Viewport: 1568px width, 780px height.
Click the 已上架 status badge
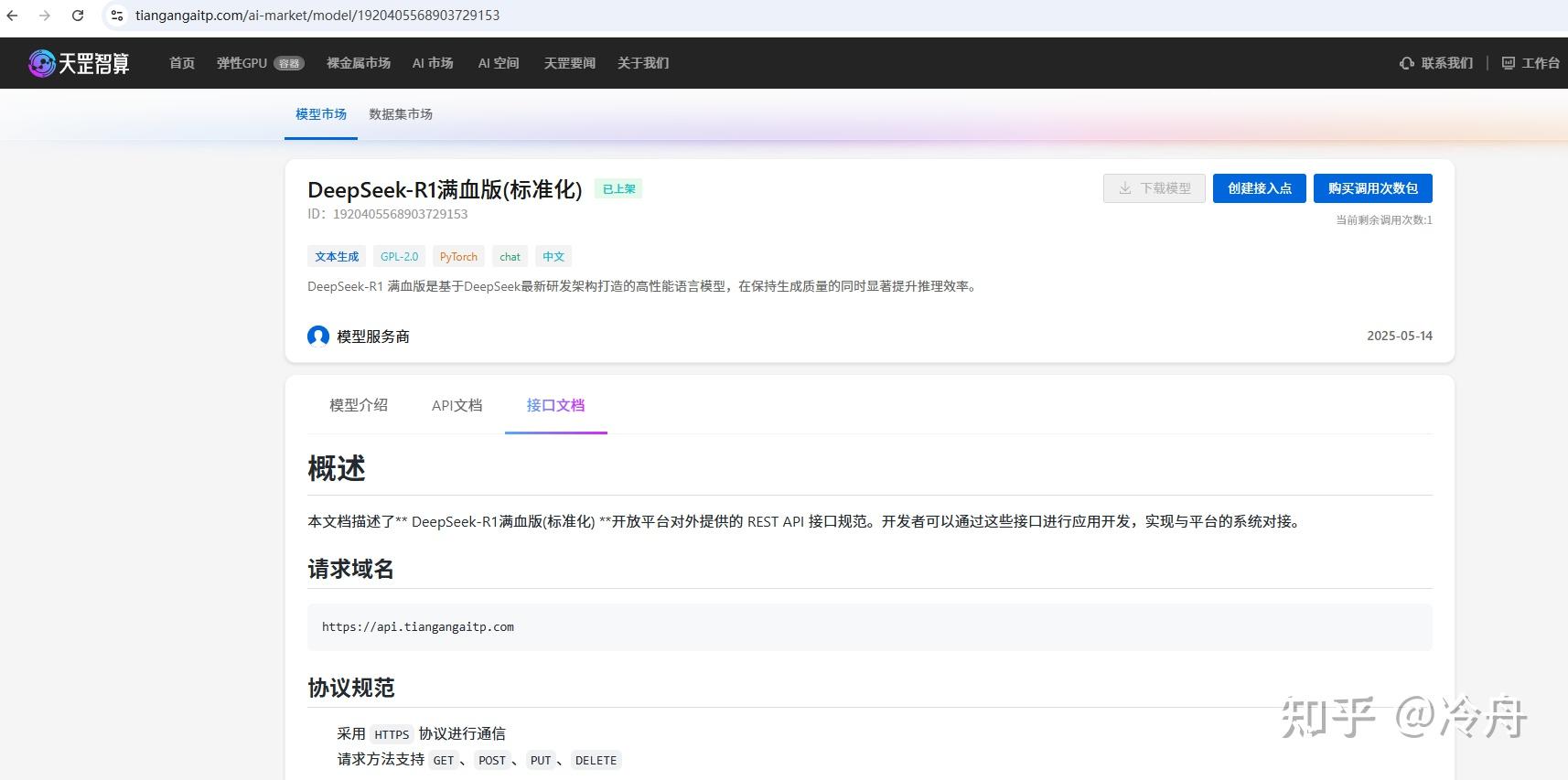pyautogui.click(x=618, y=189)
